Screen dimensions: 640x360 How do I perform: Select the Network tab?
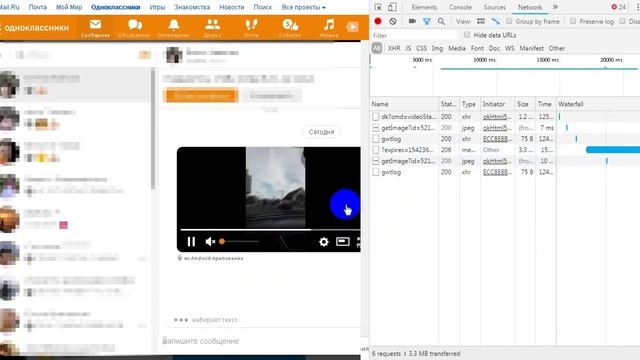pyautogui.click(x=530, y=7)
